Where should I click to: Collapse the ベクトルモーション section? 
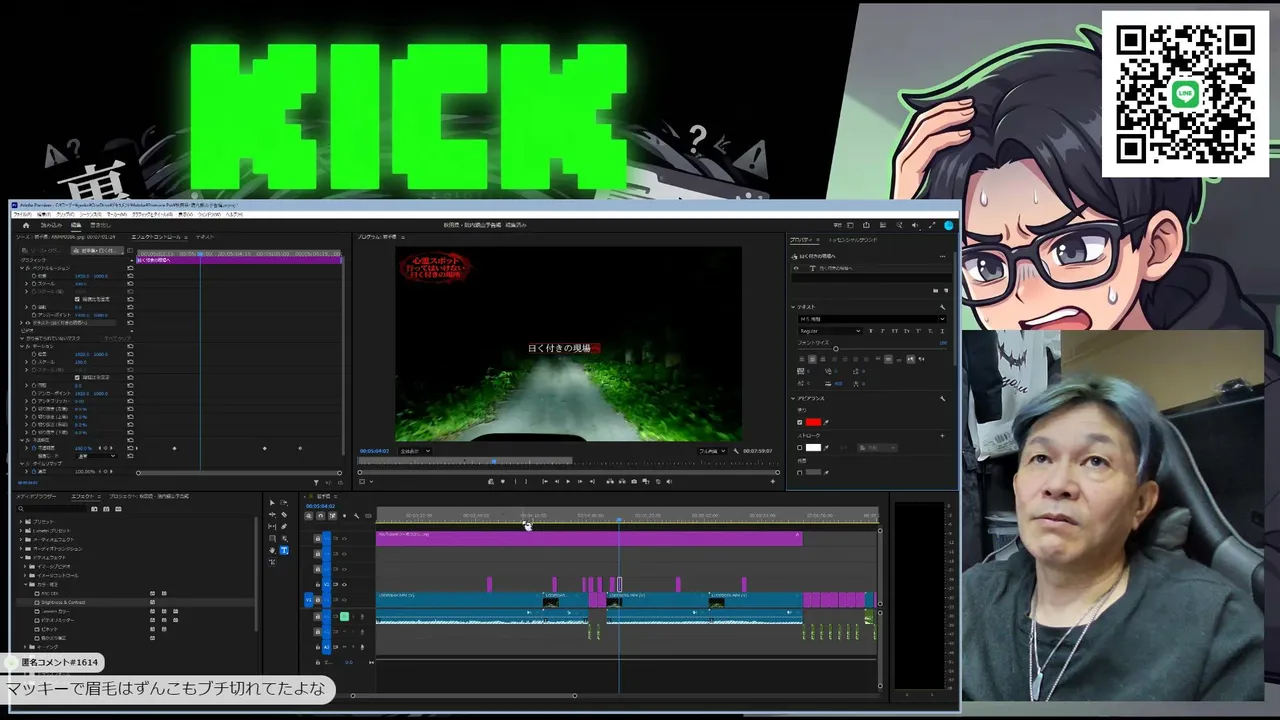[22, 268]
